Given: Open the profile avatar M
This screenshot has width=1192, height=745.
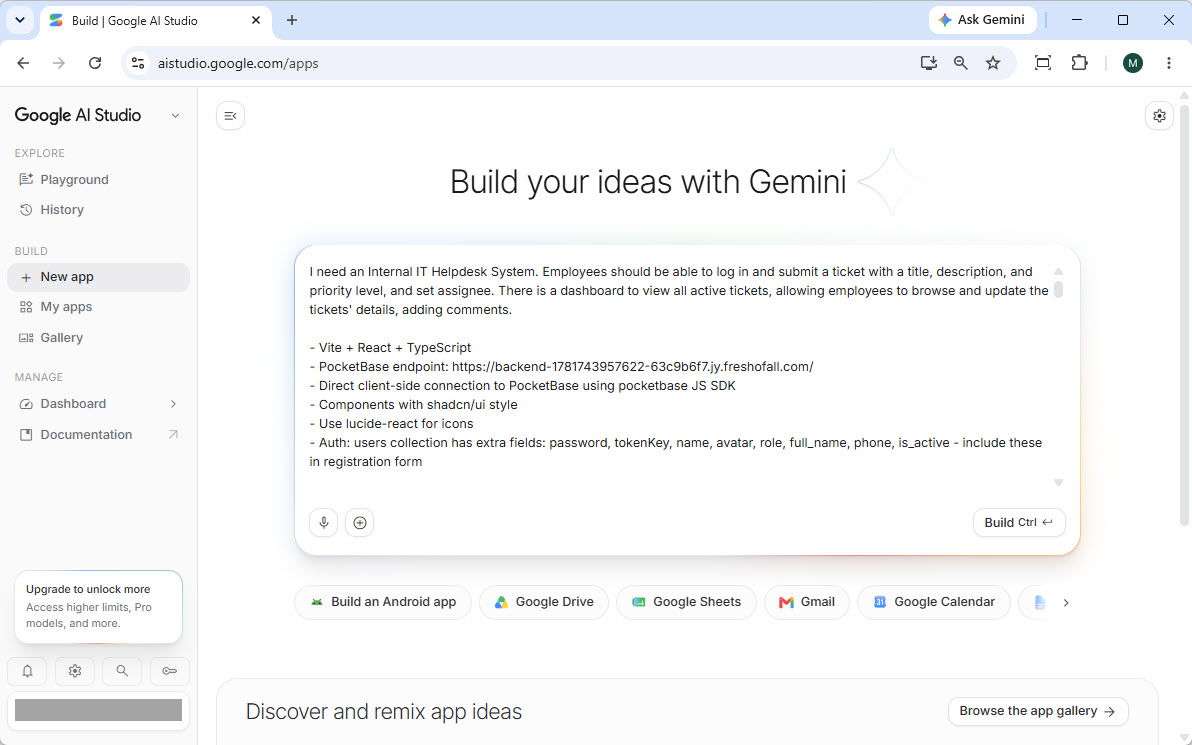Looking at the screenshot, I should pyautogui.click(x=1133, y=63).
